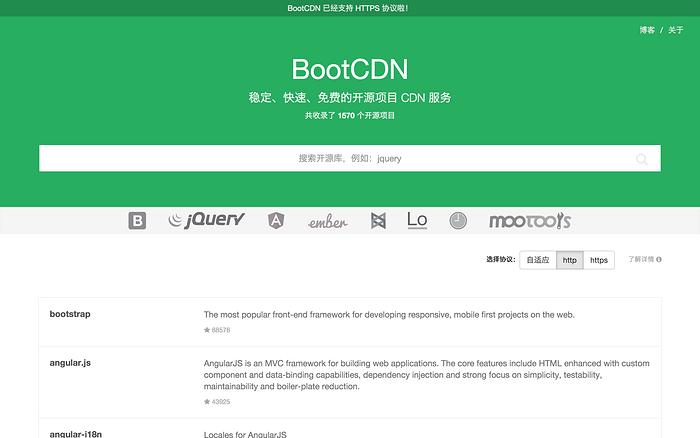This screenshot has width=700, height=438.
Task: Open the Backbone logo icon
Action: click(378, 221)
